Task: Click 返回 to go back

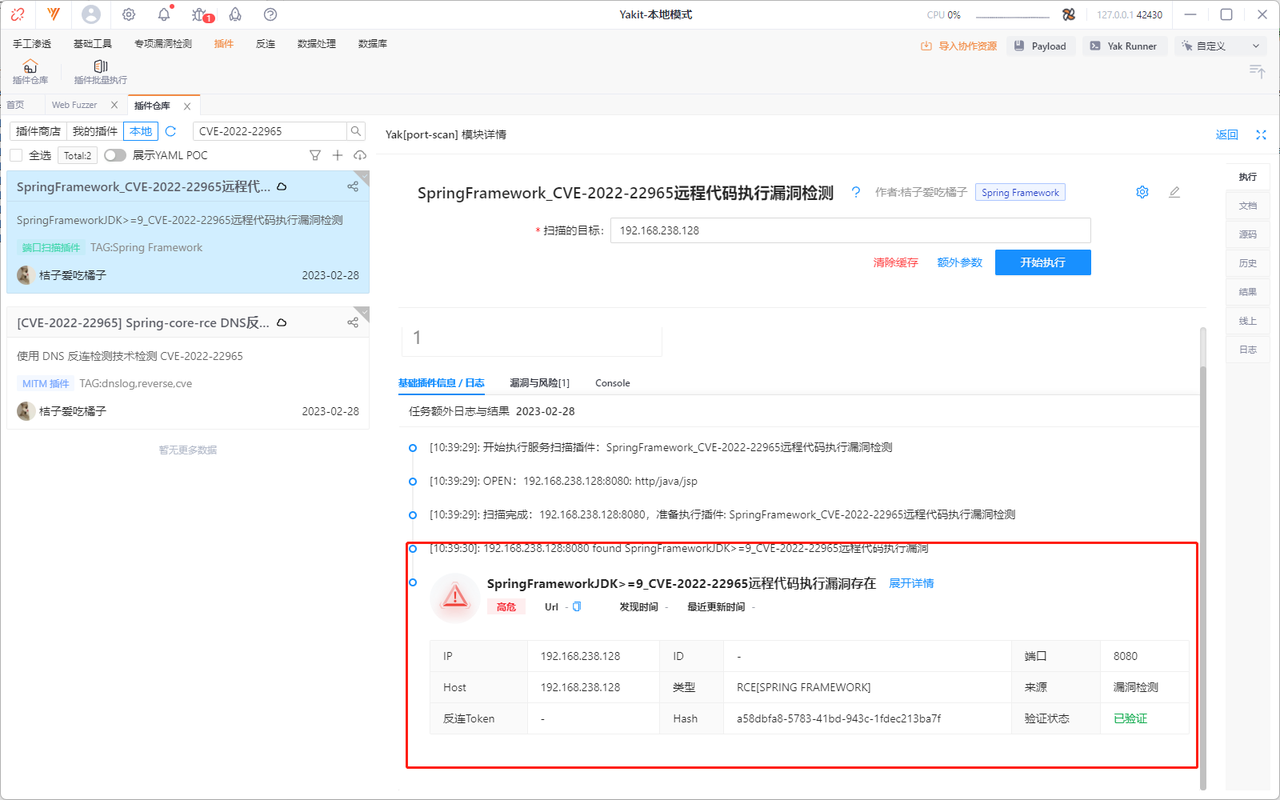Action: tap(1227, 135)
